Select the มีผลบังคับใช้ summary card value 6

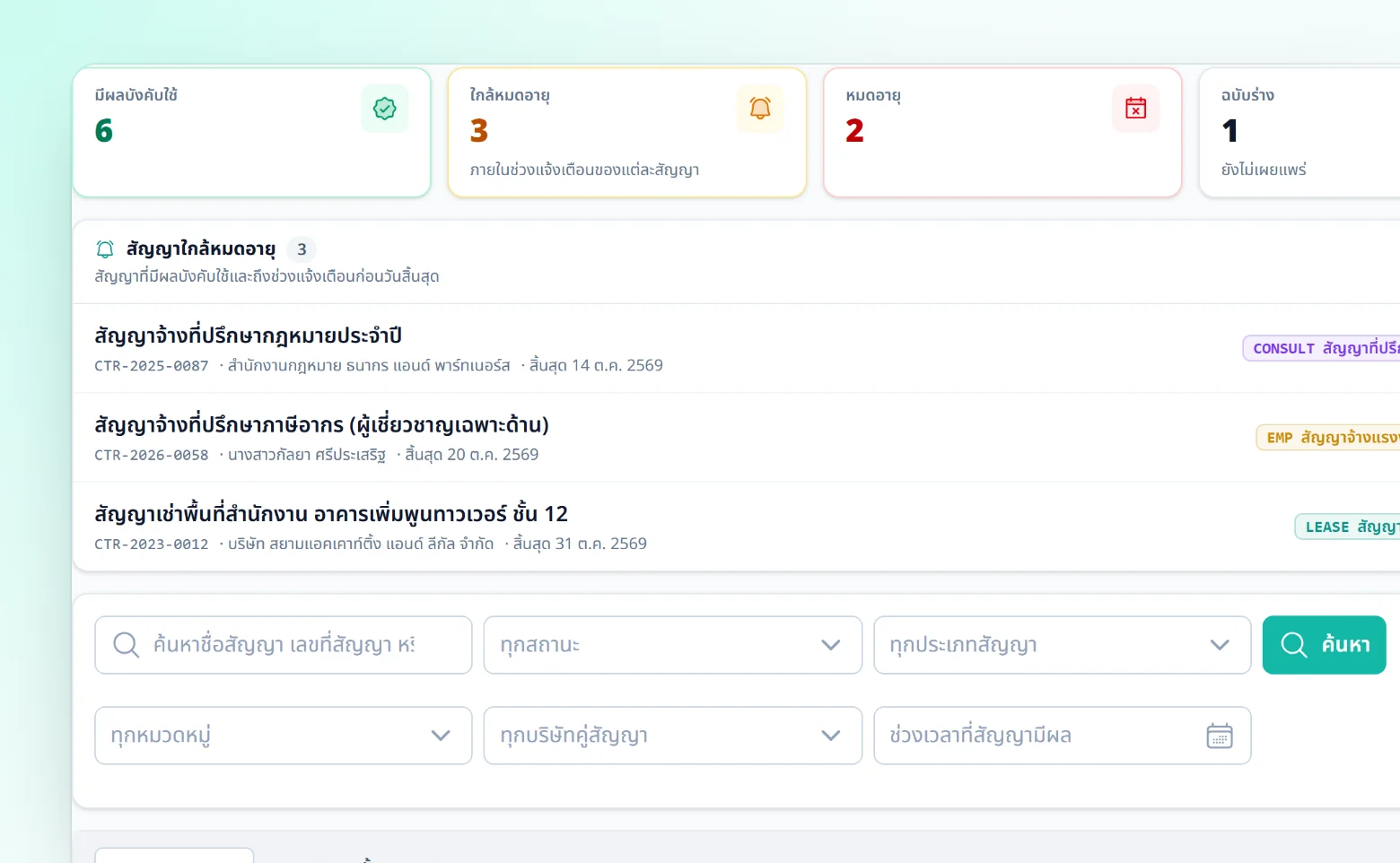coord(104,131)
